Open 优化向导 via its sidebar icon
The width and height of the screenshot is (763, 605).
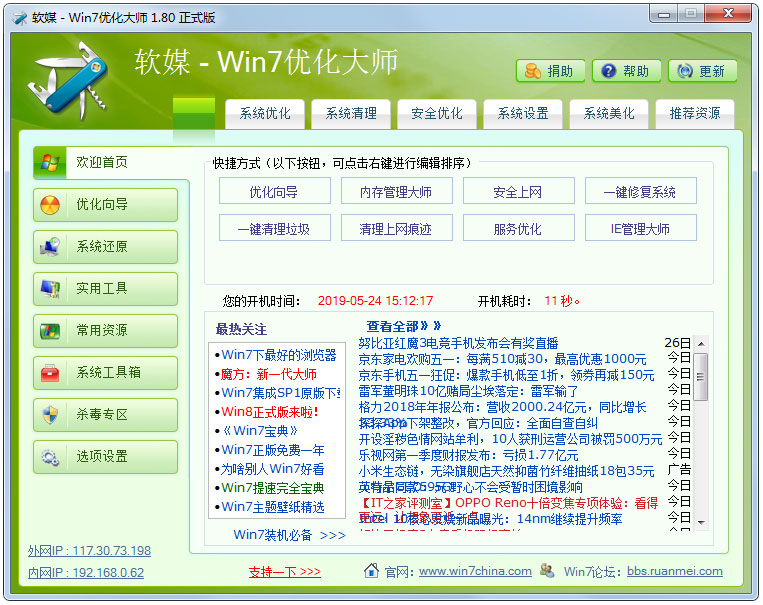tap(50, 205)
